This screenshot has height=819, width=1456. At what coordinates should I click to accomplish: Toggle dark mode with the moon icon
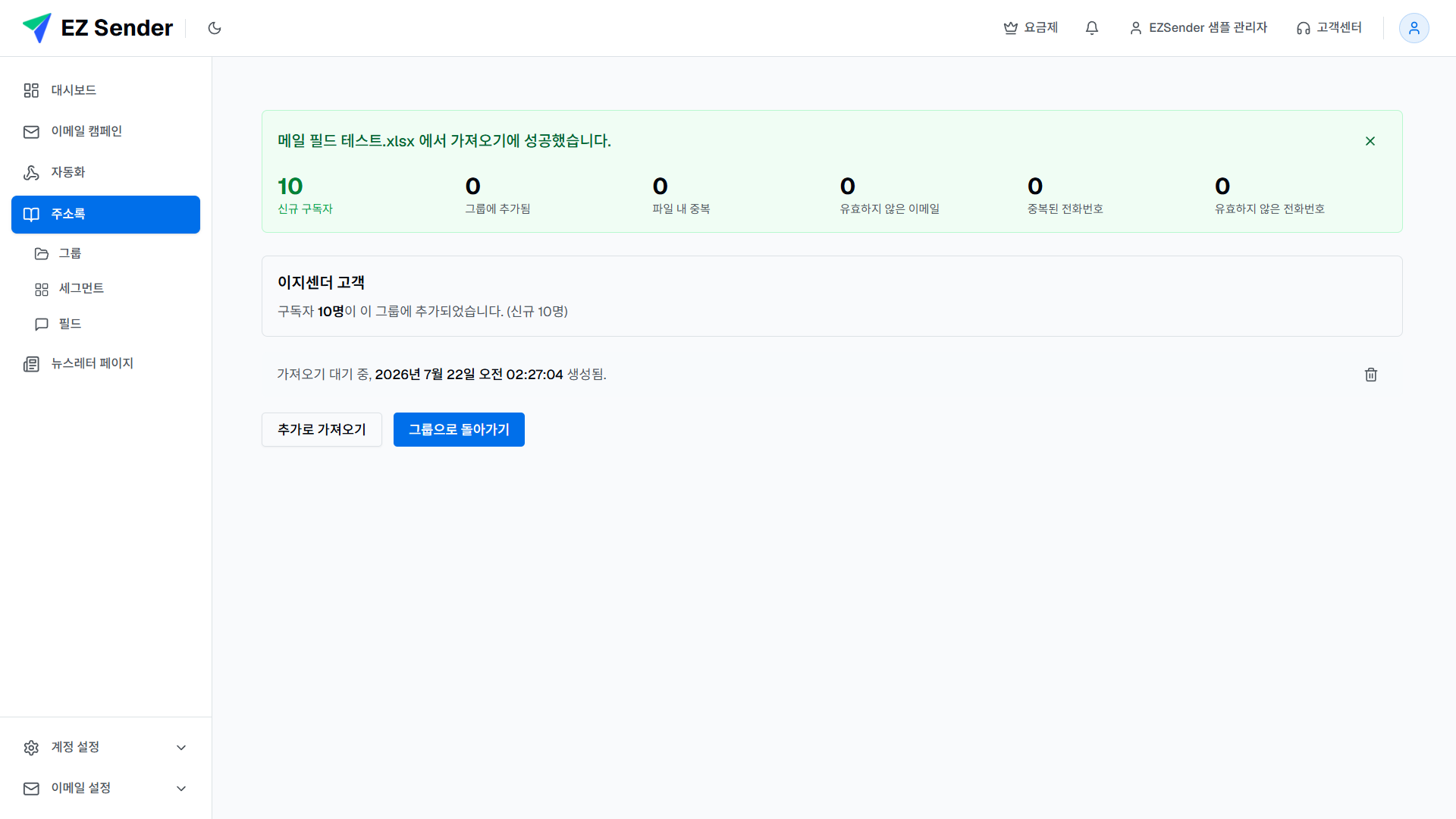[215, 28]
